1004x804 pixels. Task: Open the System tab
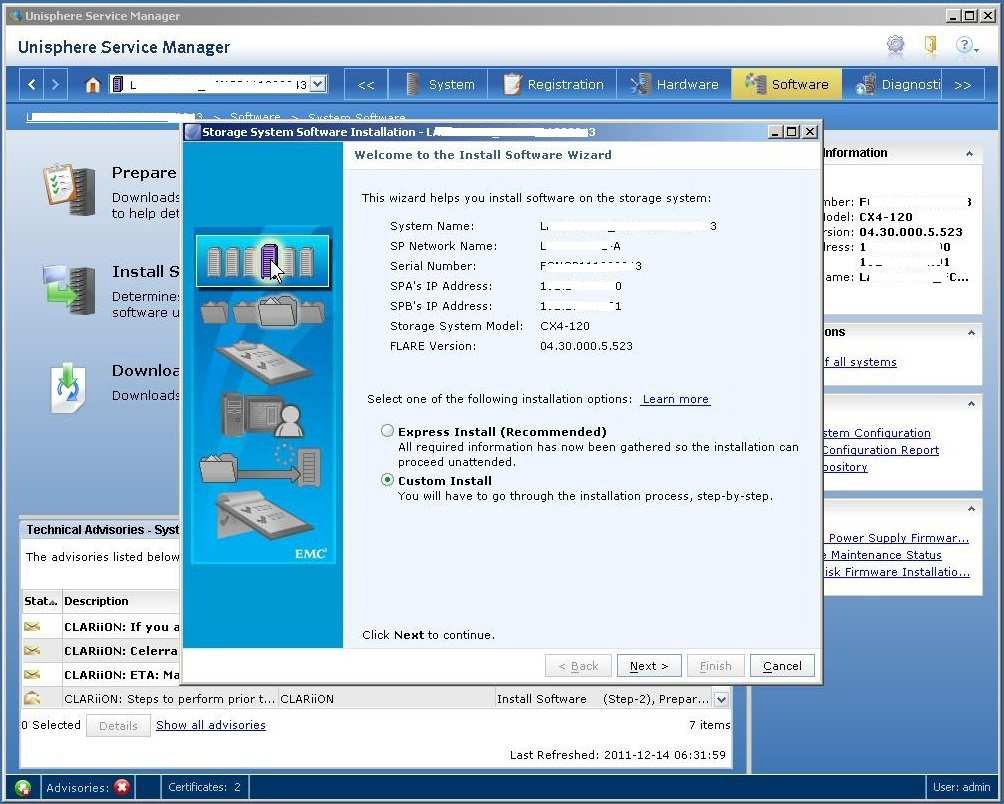(x=438, y=84)
